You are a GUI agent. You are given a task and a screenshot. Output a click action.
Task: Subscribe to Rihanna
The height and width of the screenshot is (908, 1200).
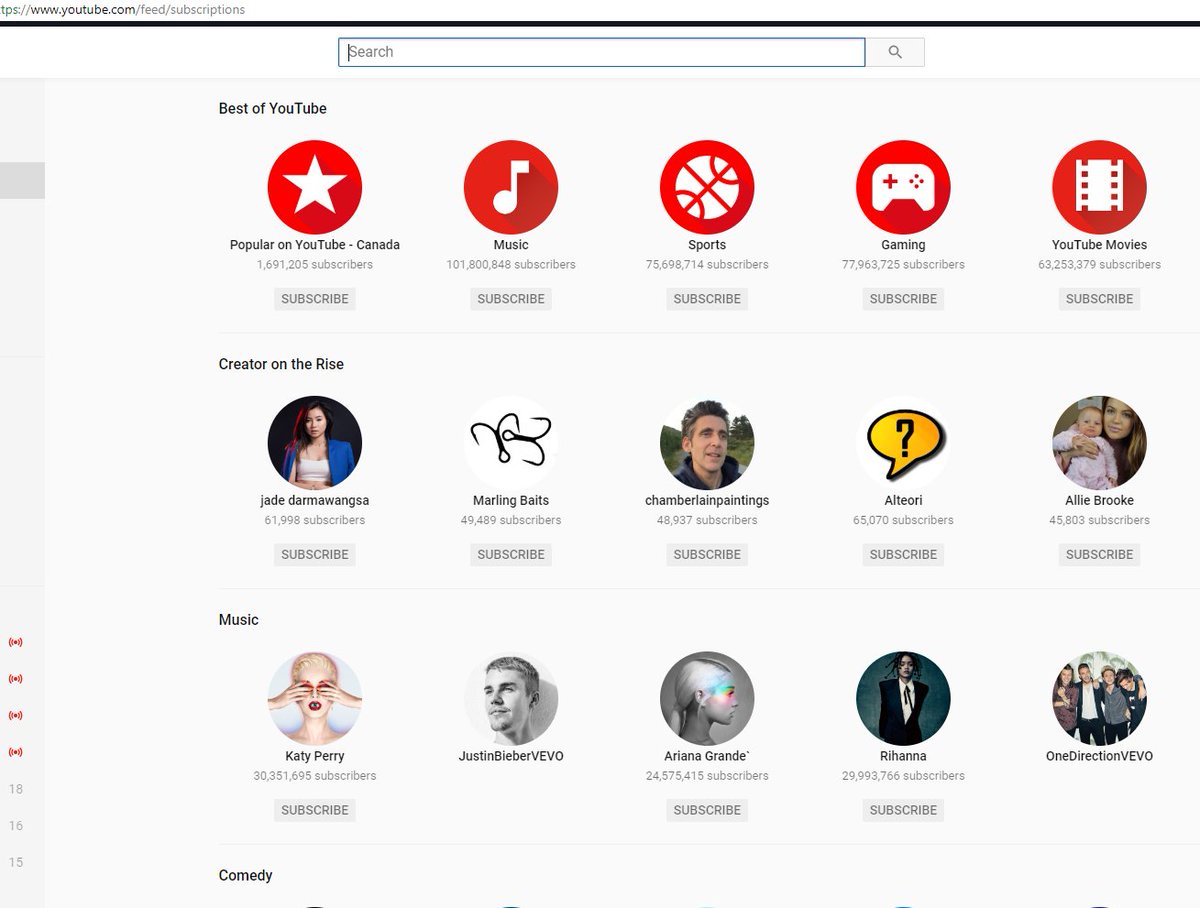(903, 811)
